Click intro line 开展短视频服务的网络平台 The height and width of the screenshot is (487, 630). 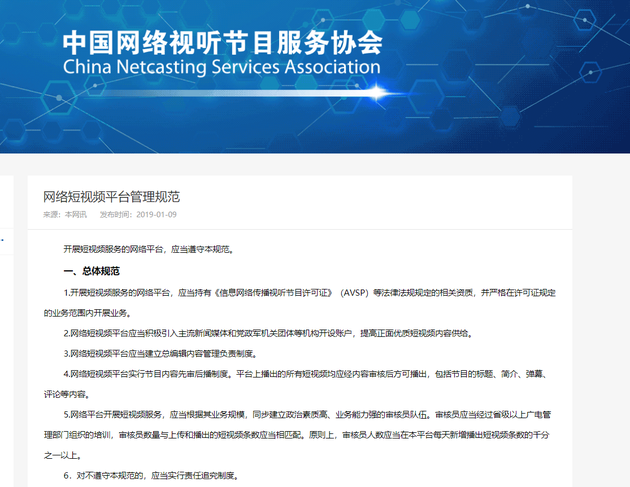[149, 250]
